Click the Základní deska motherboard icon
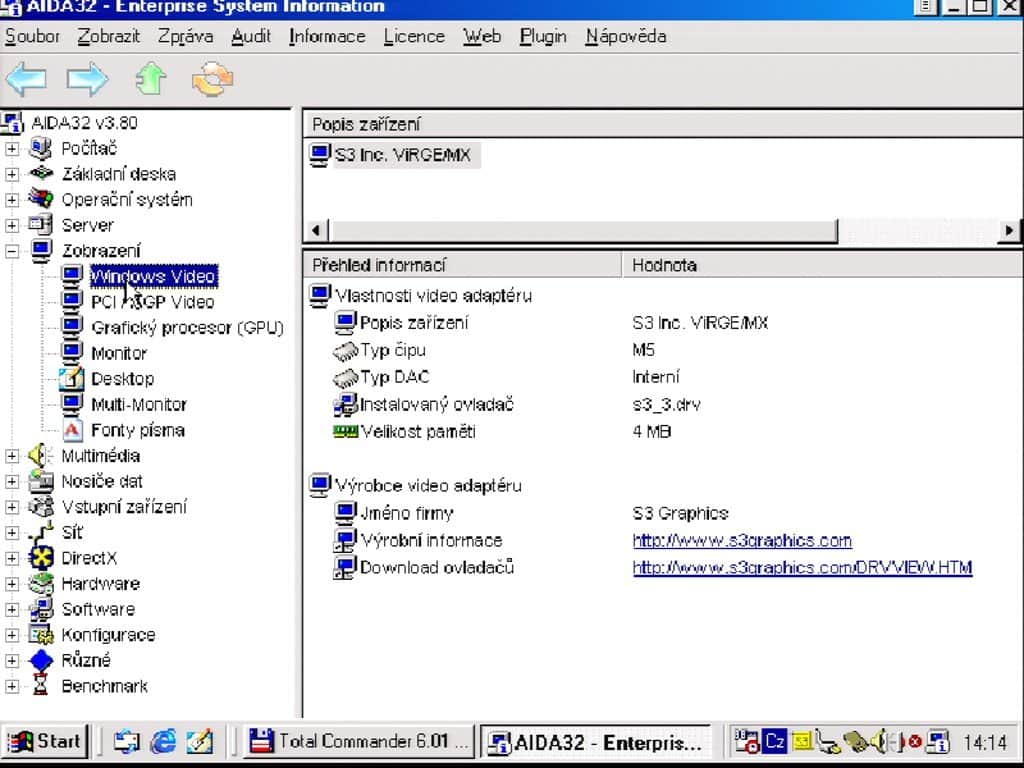The height and width of the screenshot is (768, 1024). (41, 174)
